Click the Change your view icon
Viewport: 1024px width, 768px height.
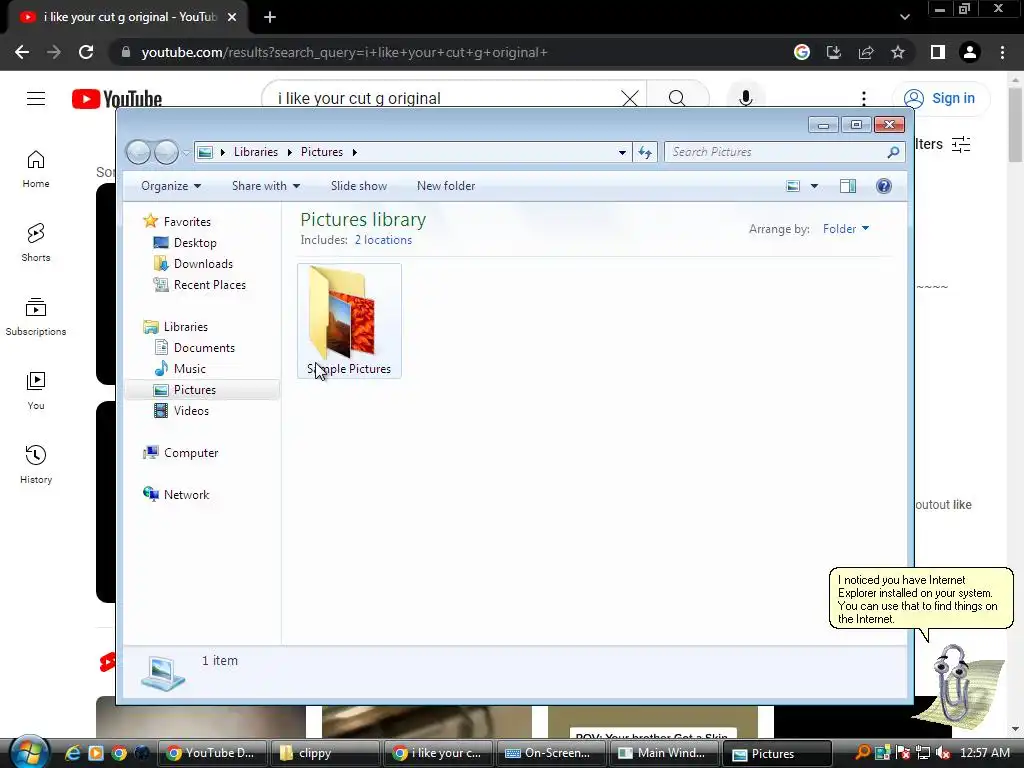[793, 186]
